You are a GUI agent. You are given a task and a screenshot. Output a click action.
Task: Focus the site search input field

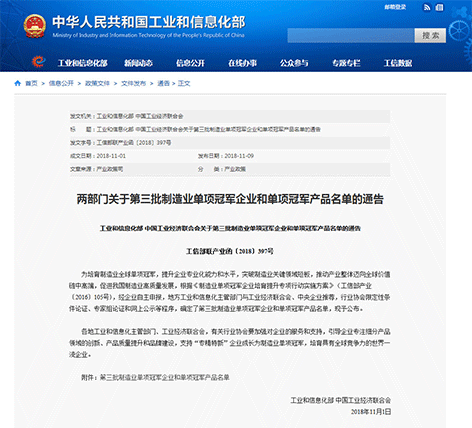(351, 35)
